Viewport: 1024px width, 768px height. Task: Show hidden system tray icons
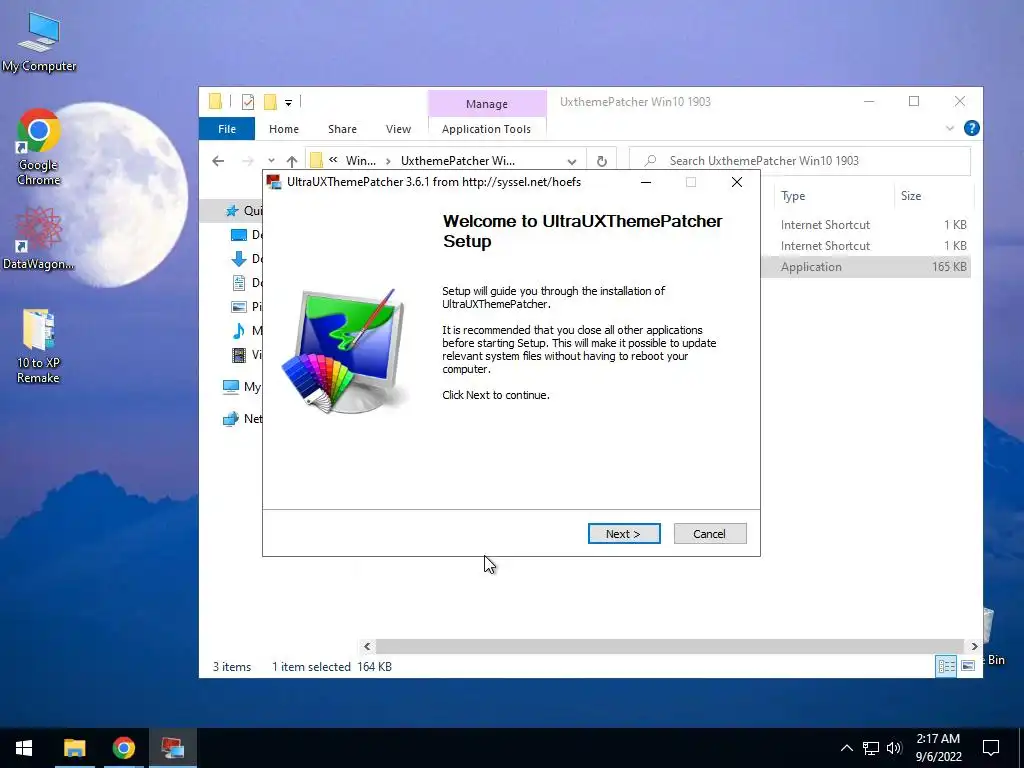pyautogui.click(x=846, y=748)
